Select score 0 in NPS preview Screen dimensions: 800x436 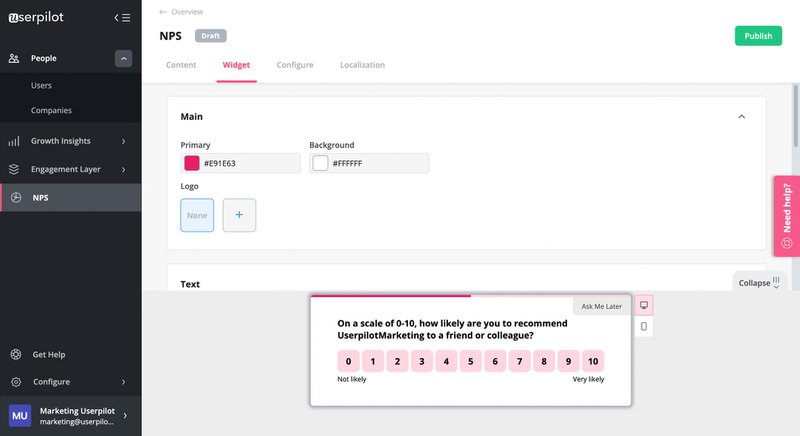click(348, 361)
